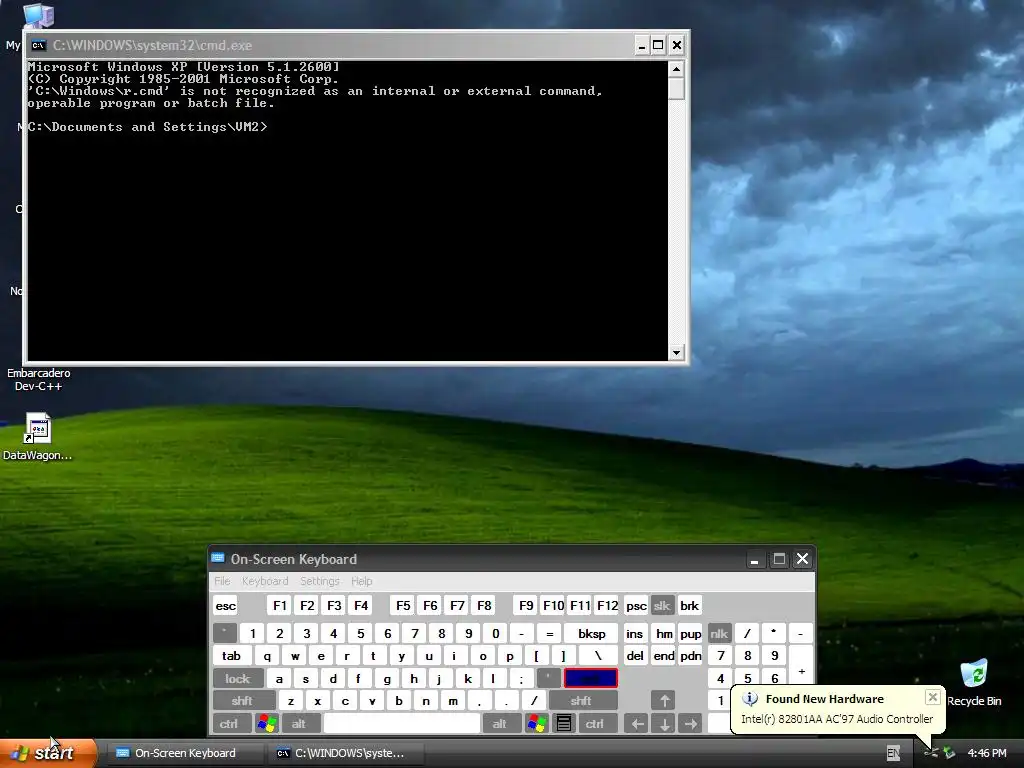Click the numpad plus key
The width and height of the screenshot is (1024, 768).
point(801,671)
